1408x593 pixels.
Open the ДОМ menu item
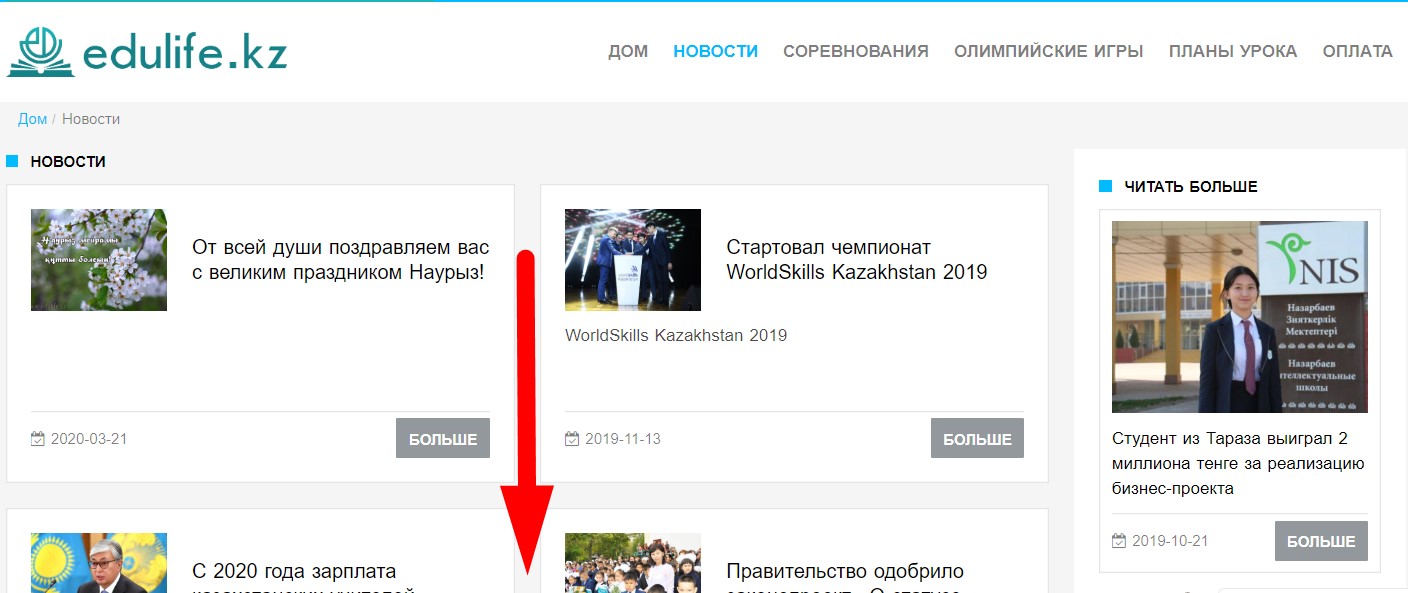(x=628, y=51)
